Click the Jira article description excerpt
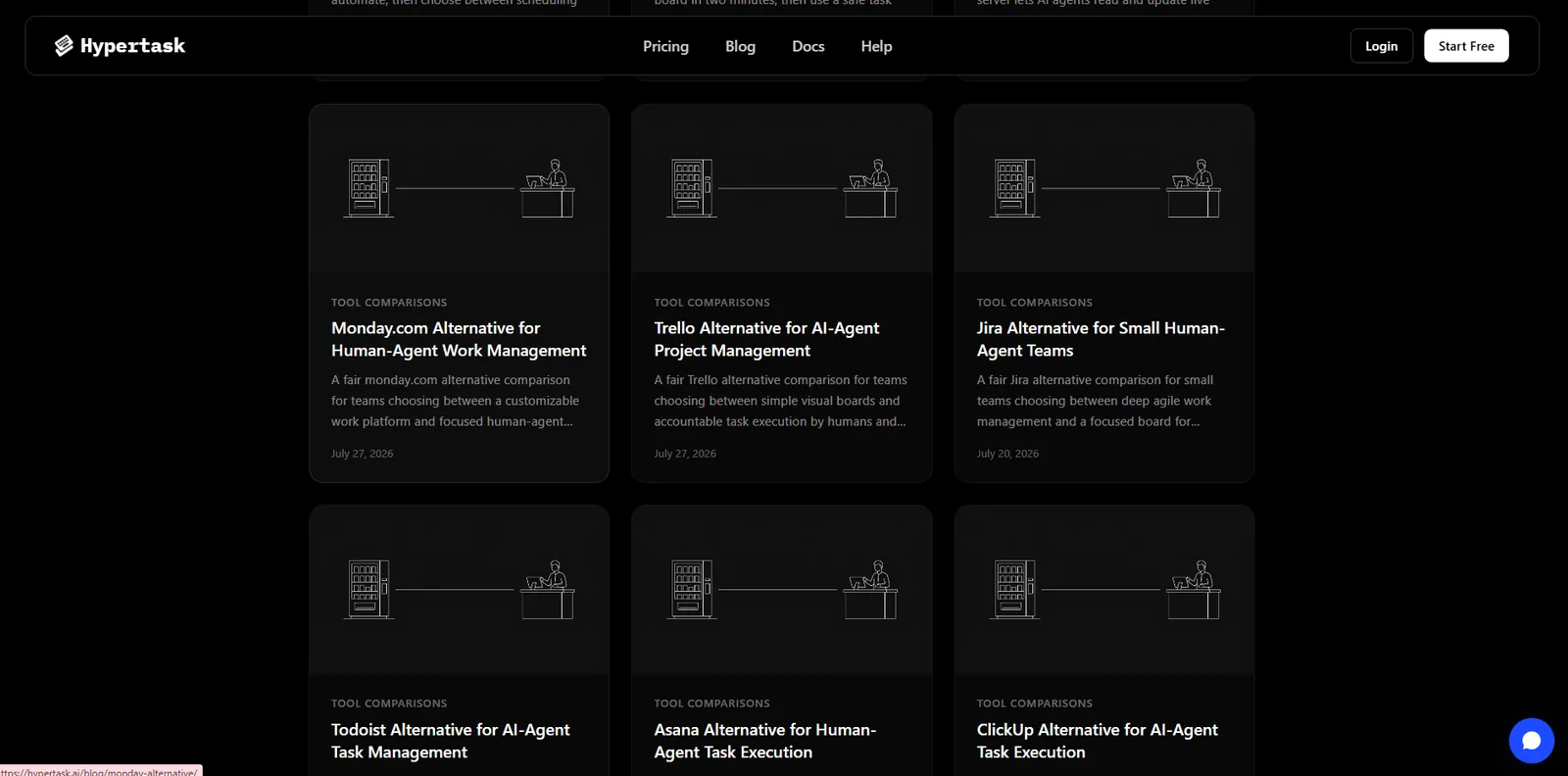 coord(1096,401)
